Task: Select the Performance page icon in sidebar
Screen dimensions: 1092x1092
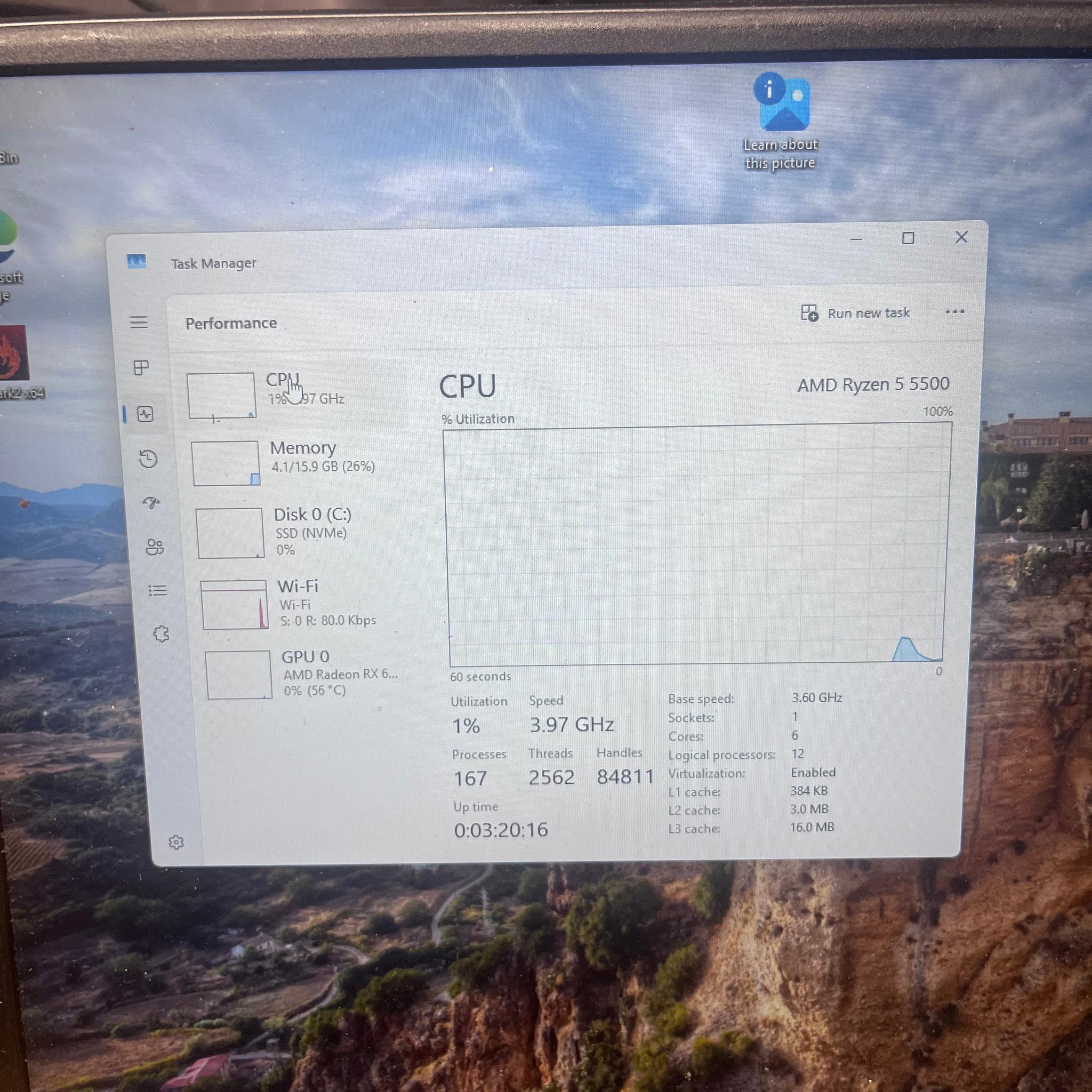Action: click(145, 414)
